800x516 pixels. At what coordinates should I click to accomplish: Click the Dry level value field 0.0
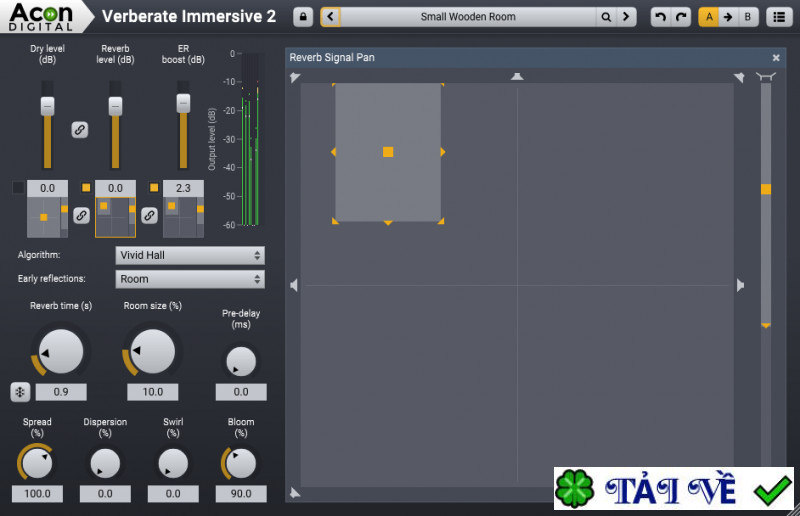pos(47,188)
